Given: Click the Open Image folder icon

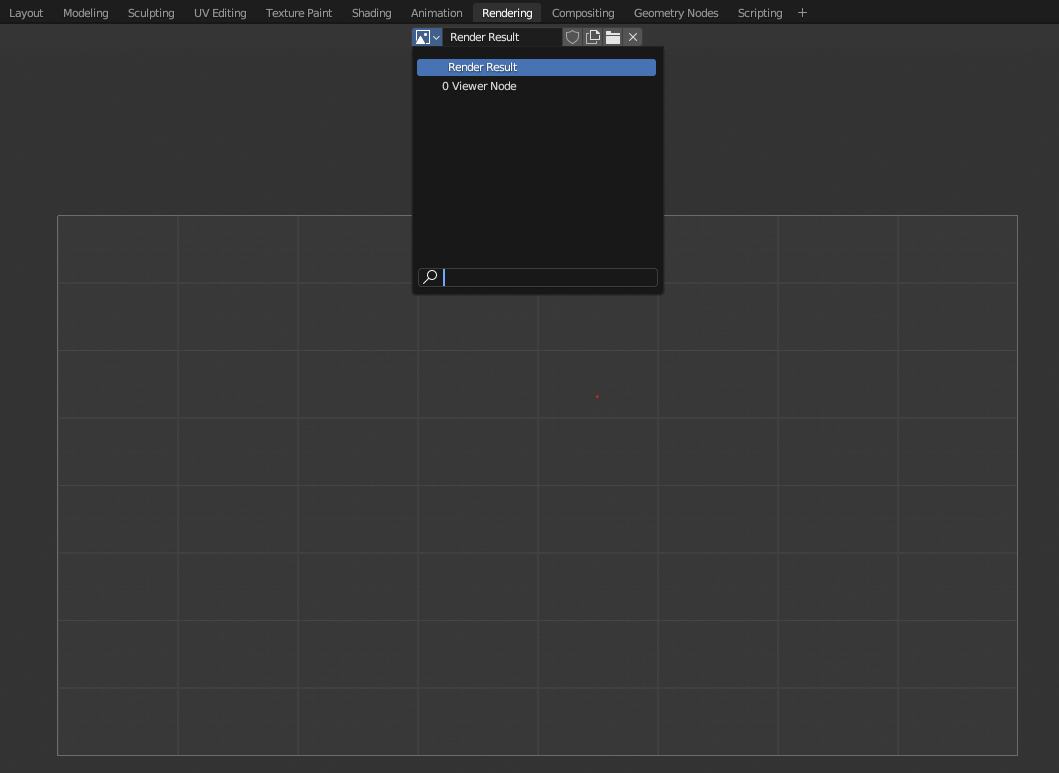Looking at the screenshot, I should (612, 37).
